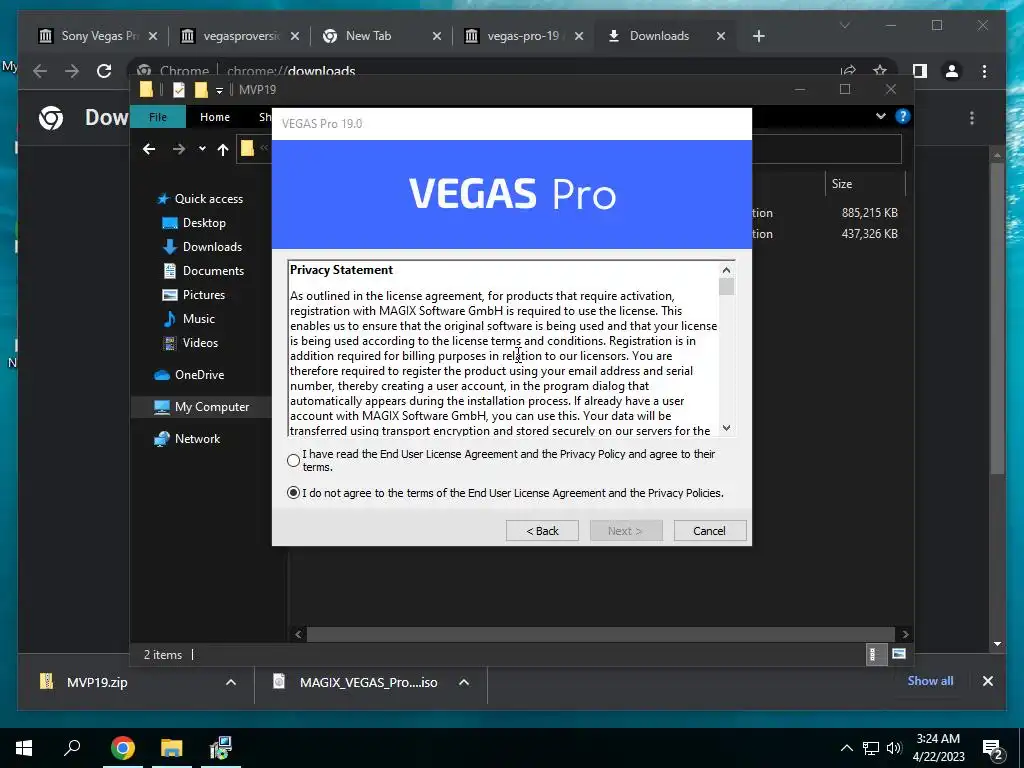The width and height of the screenshot is (1024, 768).
Task: Open Downloads page more actions menu
Action: [x=972, y=118]
